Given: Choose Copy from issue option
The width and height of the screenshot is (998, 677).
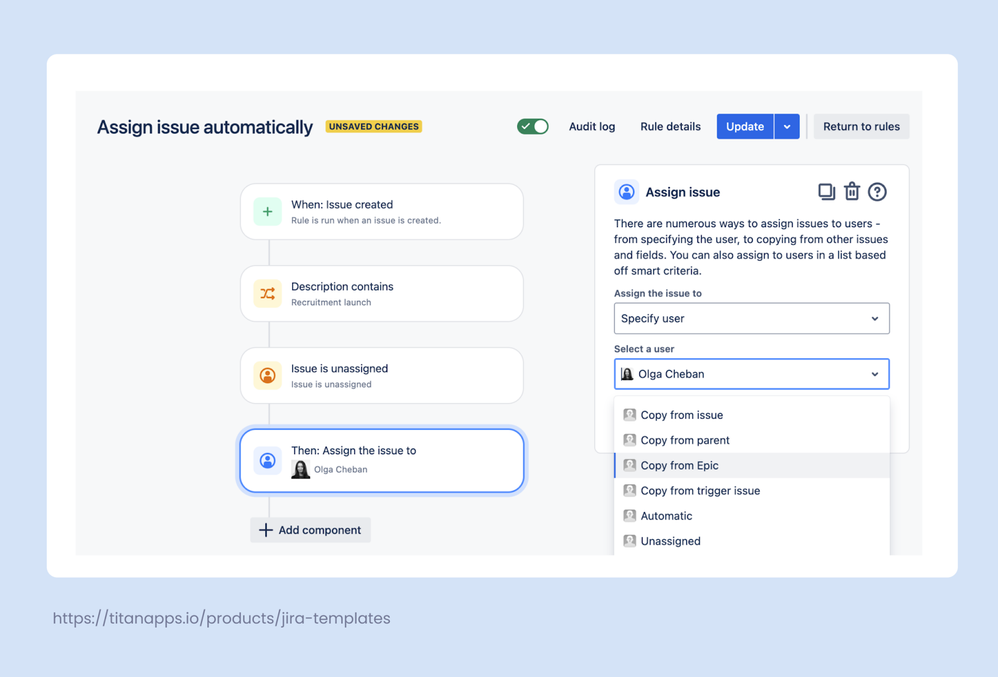Looking at the screenshot, I should click(x=752, y=415).
